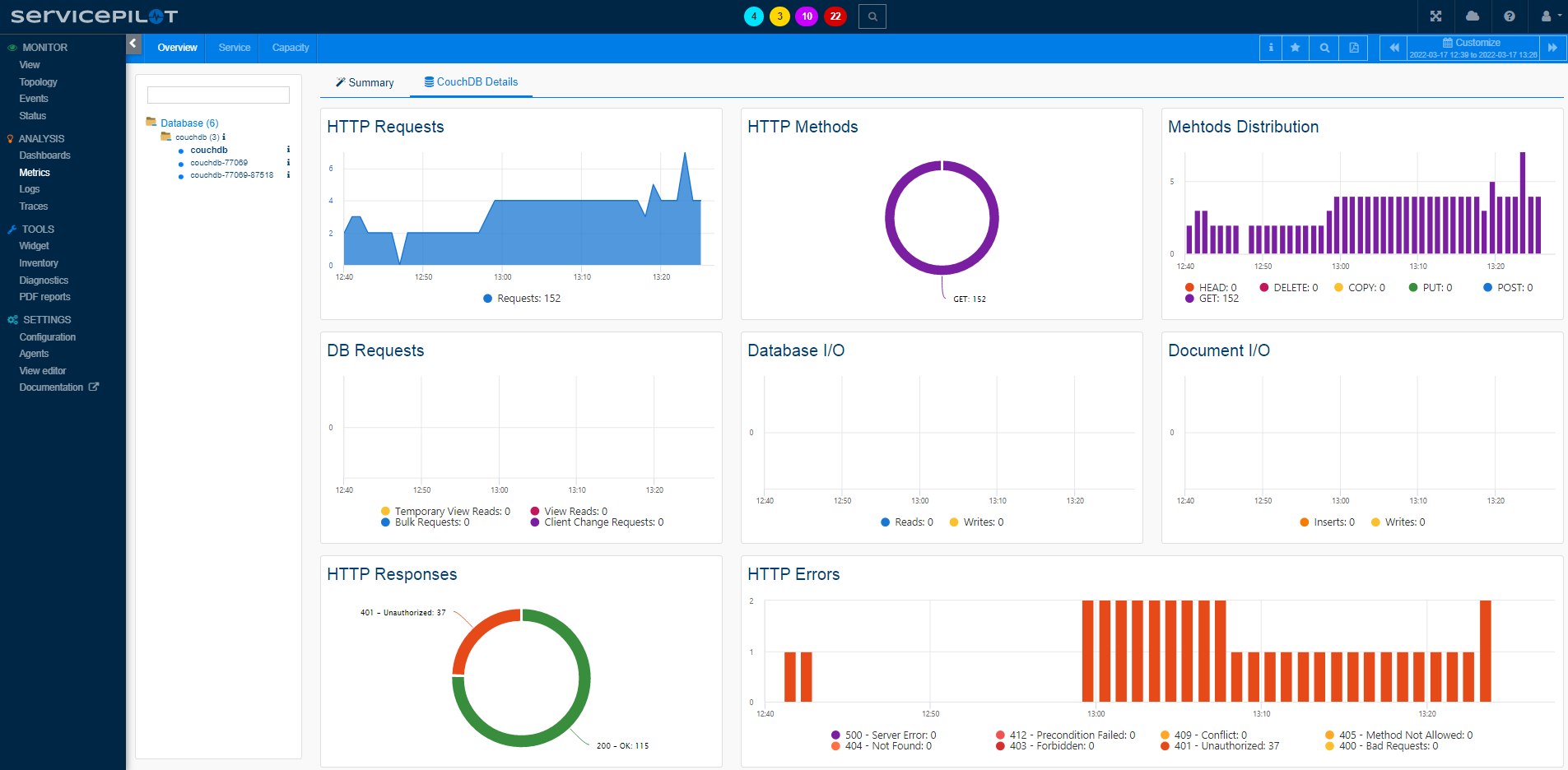Viewport: 1568px width, 770px height.
Task: Open the Summary tab
Action: click(365, 82)
